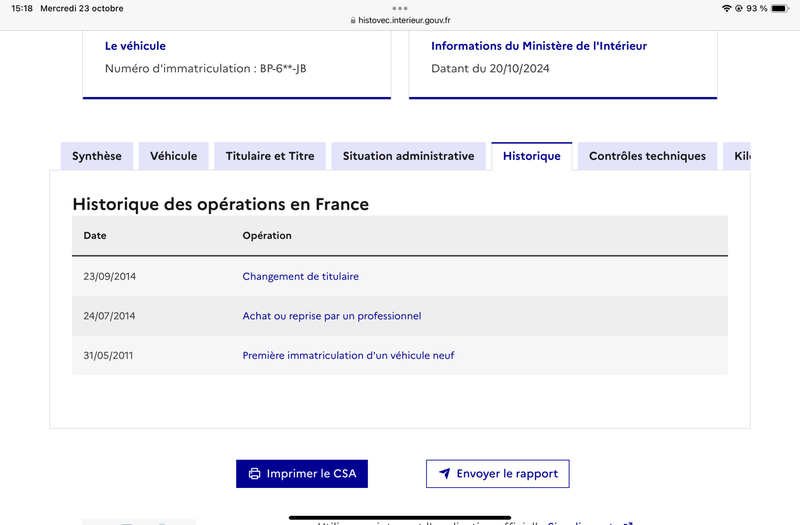Click the paper plane send icon
Viewport: 800px width, 525px height.
[x=444, y=474]
